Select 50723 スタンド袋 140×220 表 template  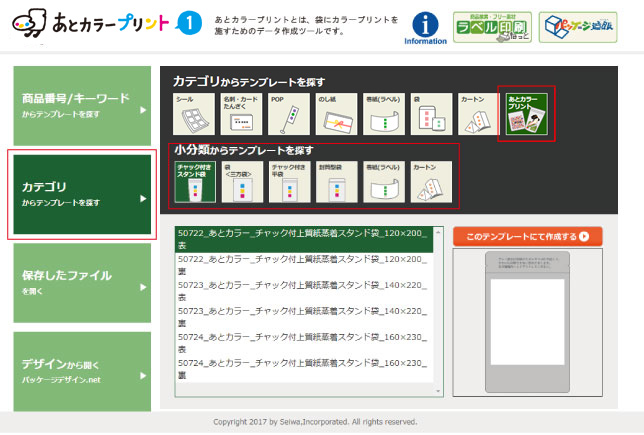[x=304, y=291]
